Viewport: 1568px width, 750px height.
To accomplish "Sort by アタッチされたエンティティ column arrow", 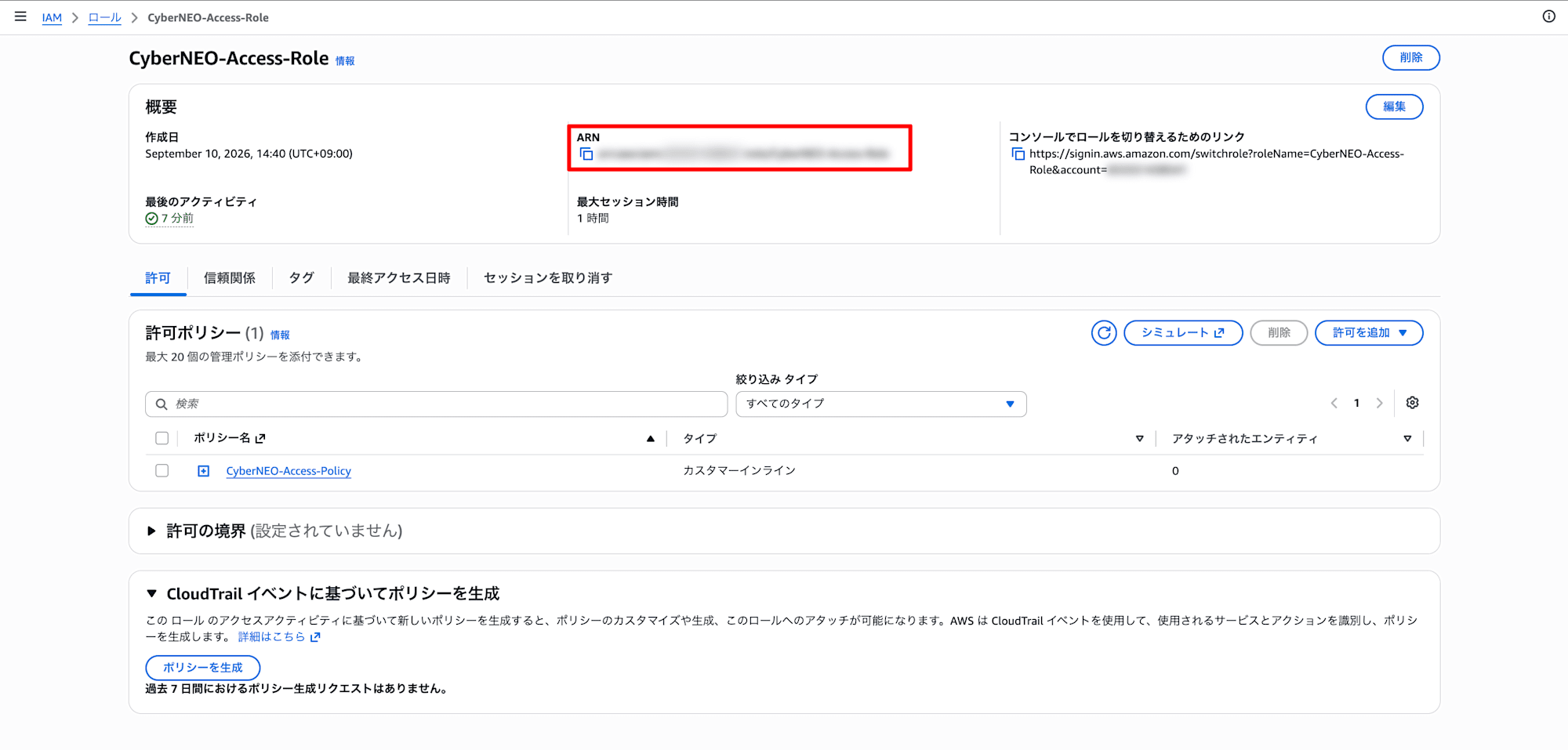I will click(x=1407, y=439).
